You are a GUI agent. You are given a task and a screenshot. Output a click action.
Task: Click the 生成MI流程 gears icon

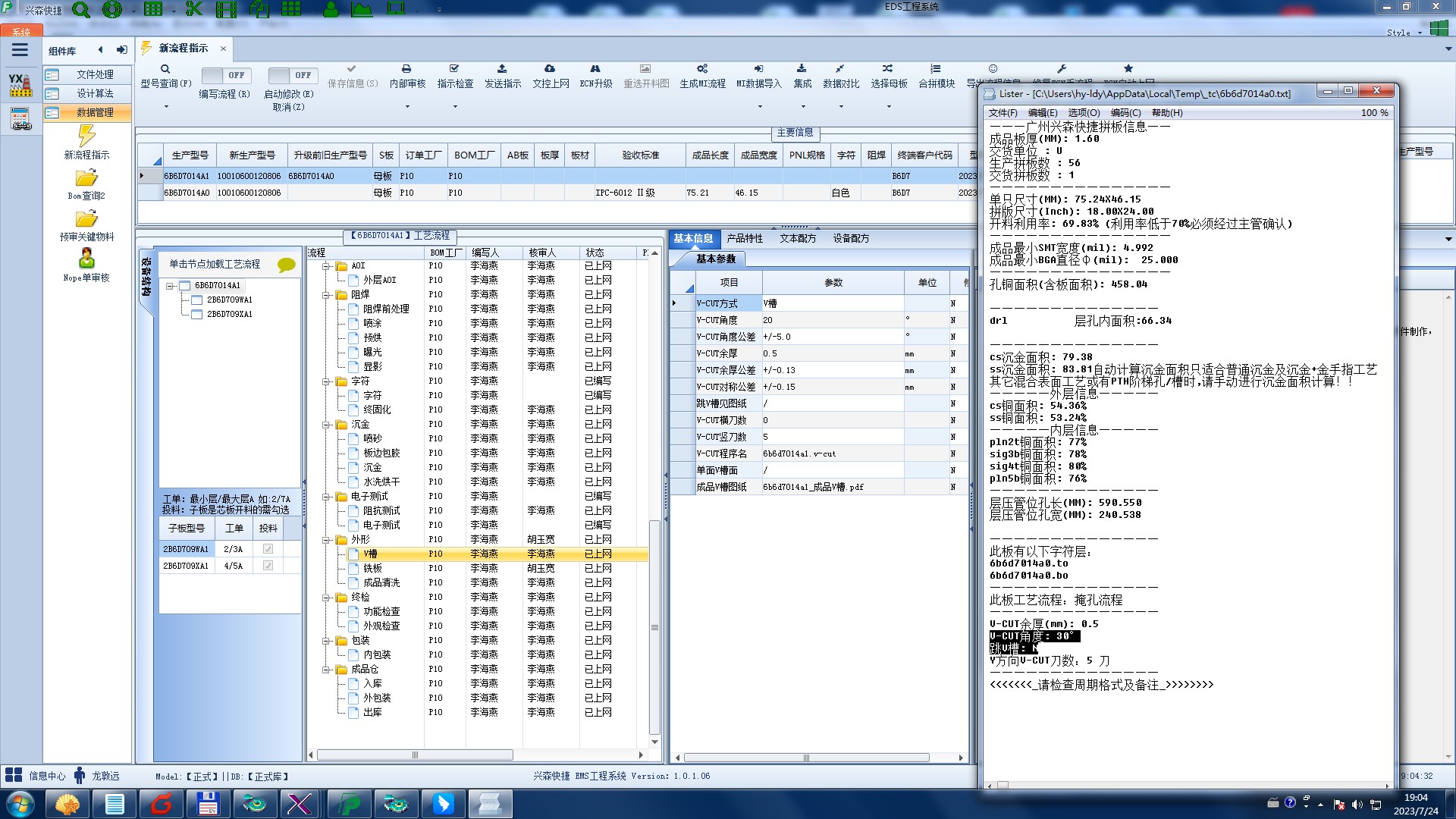tap(702, 69)
